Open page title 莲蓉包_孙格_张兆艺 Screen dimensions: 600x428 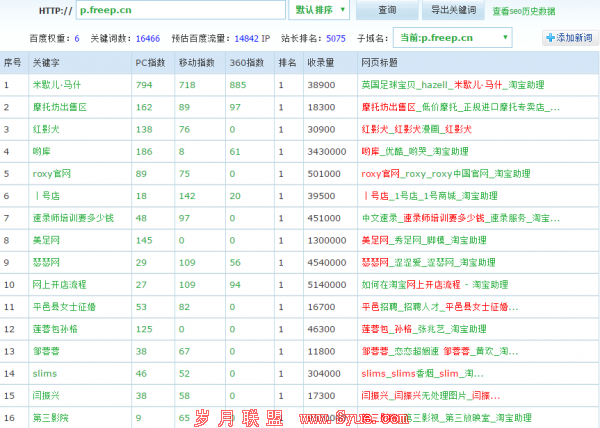[424, 329]
